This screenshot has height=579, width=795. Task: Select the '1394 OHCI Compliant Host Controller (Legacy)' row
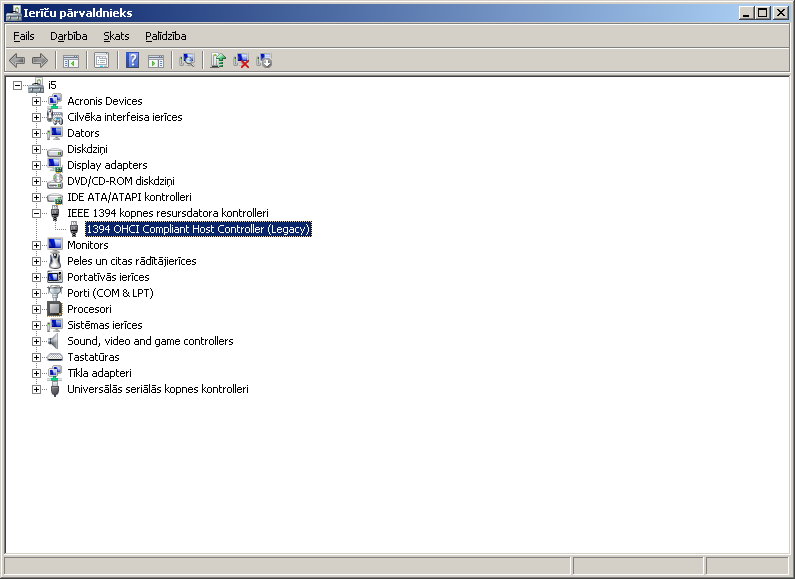pyautogui.click(x=198, y=229)
